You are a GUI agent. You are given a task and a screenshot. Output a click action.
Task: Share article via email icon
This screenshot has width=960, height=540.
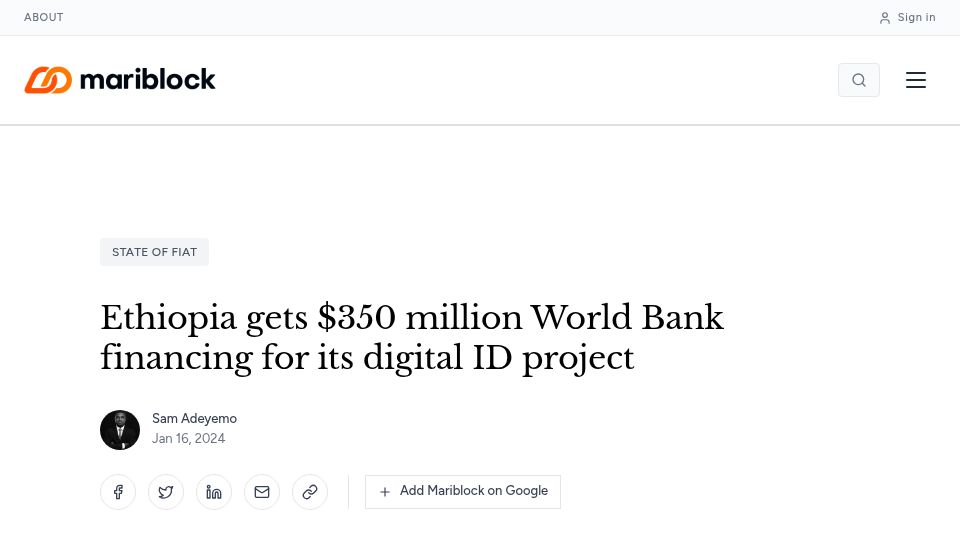click(x=262, y=492)
